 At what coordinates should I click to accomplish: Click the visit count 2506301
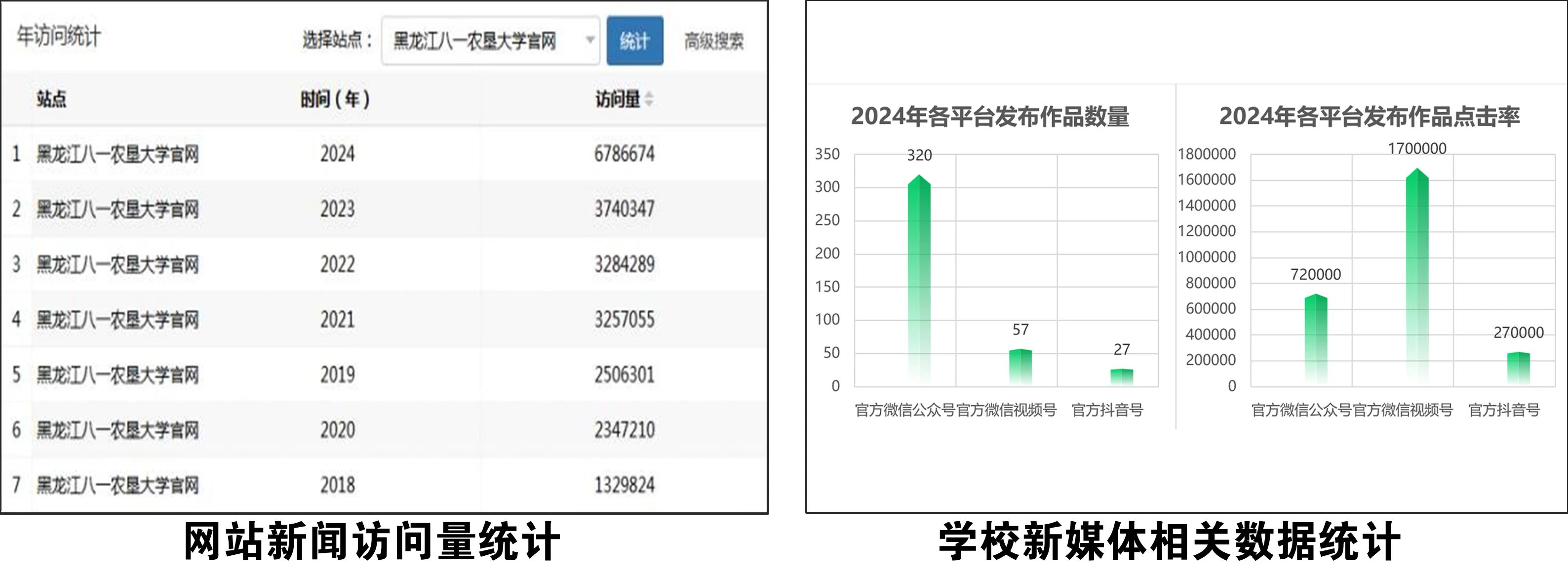(625, 374)
